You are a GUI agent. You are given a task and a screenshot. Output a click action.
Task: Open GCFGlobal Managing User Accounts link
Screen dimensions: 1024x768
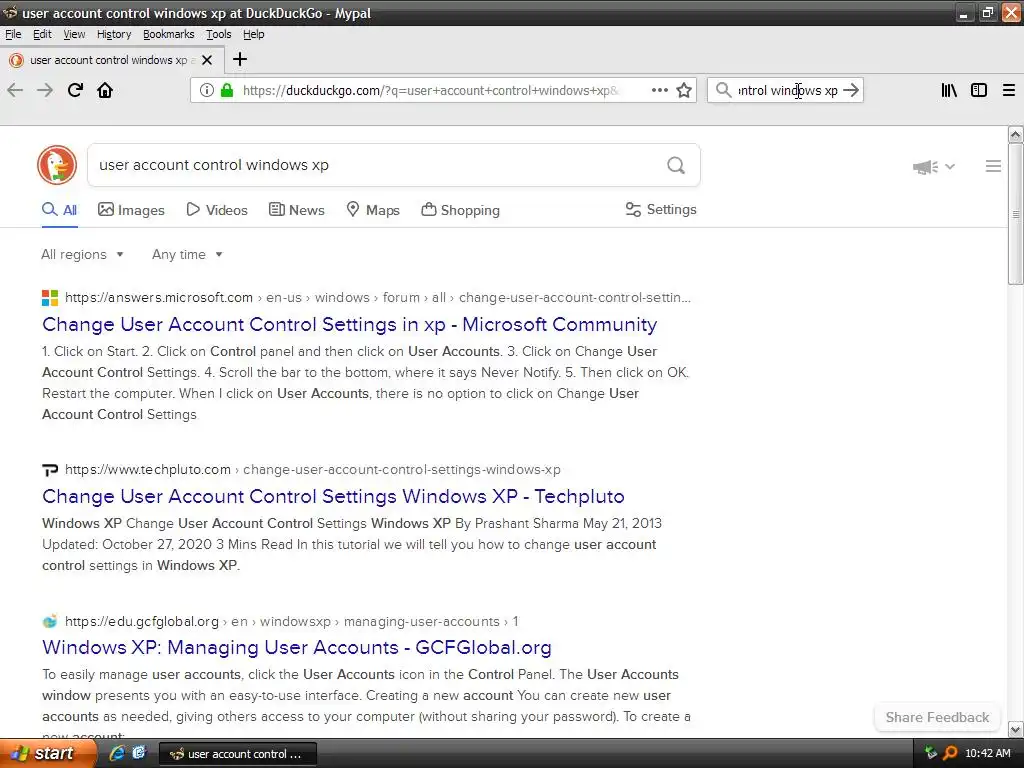(296, 647)
